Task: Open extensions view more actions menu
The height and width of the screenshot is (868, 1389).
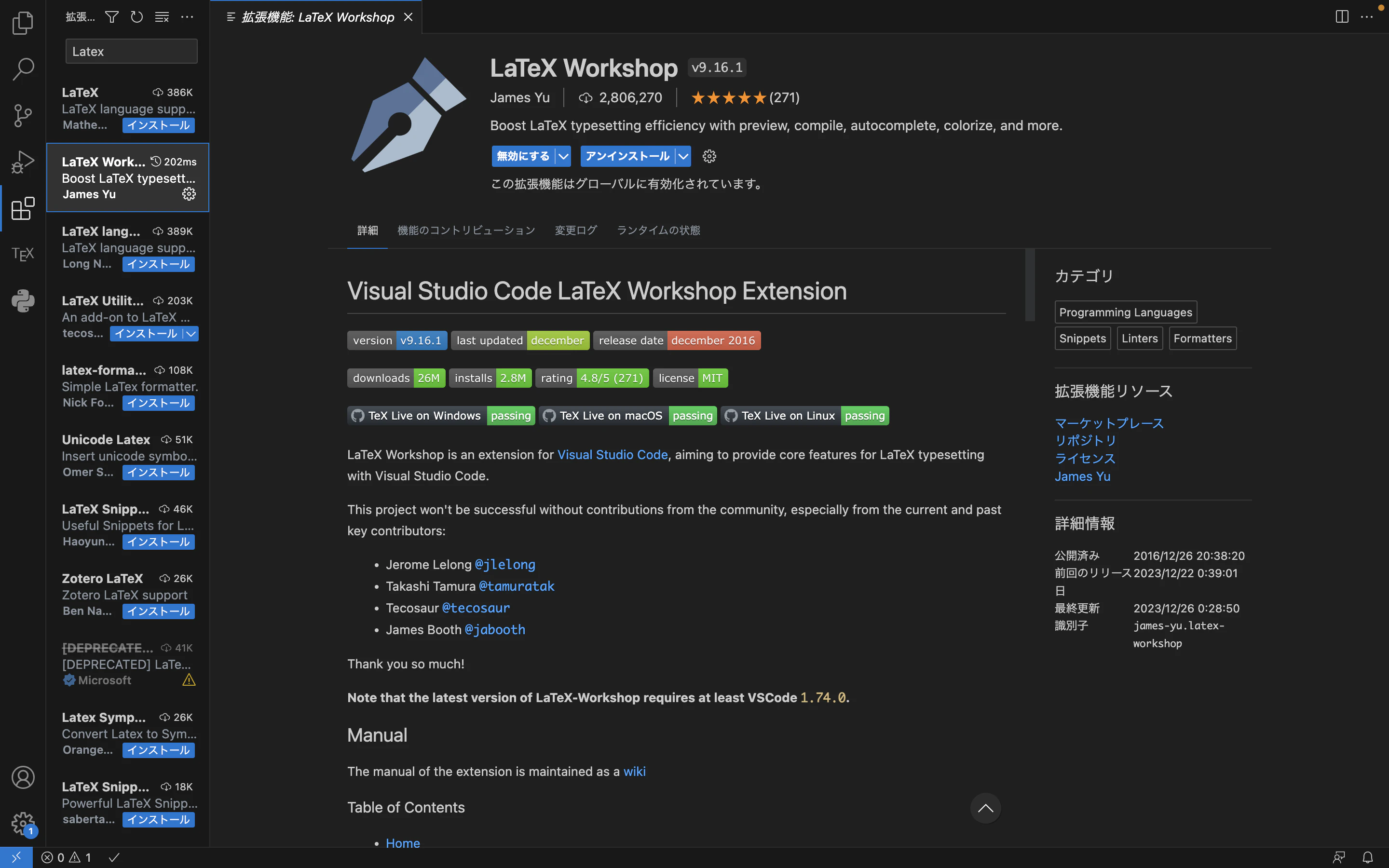Action: [x=187, y=17]
